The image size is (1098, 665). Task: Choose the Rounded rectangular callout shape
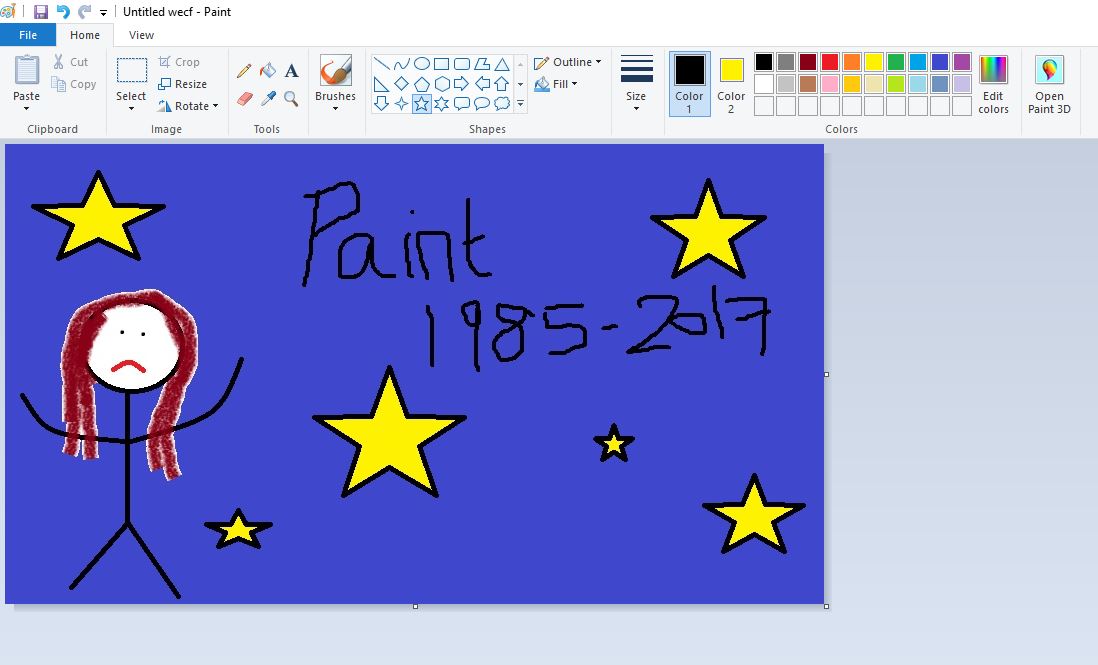click(x=461, y=104)
